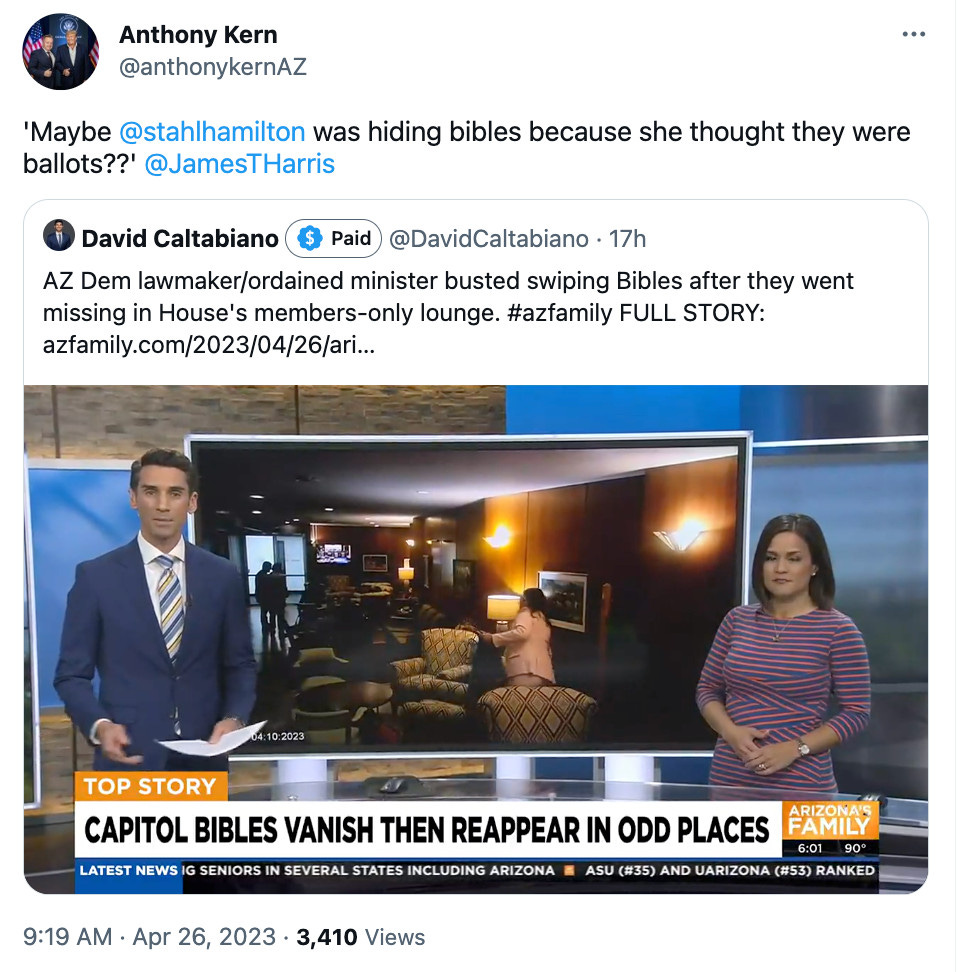
Task: Click the quoted tweet text body
Action: pyautogui.click(x=448, y=313)
